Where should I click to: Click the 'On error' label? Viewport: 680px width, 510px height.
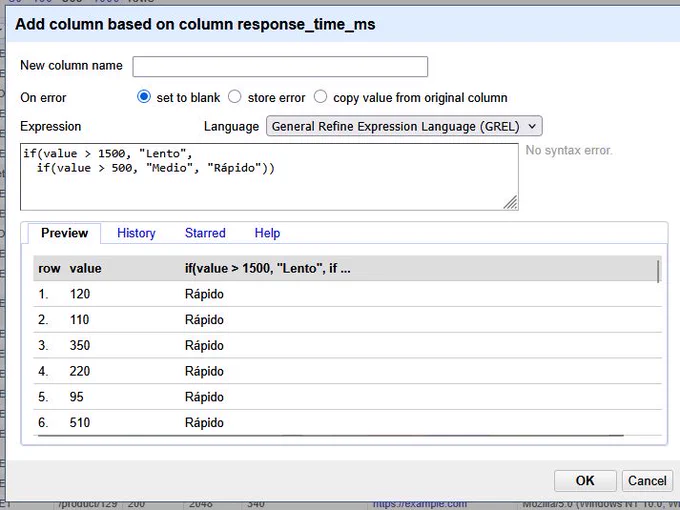click(x=43, y=98)
